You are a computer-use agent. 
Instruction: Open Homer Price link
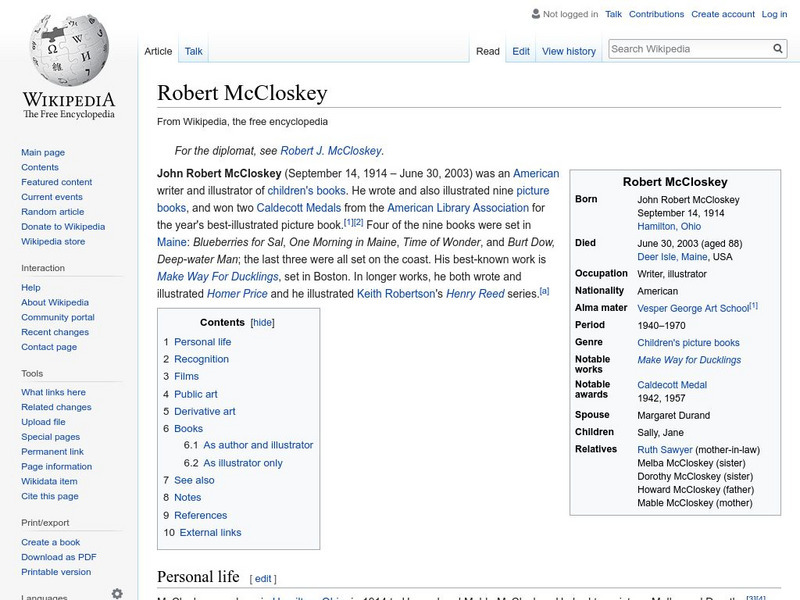coord(237,294)
